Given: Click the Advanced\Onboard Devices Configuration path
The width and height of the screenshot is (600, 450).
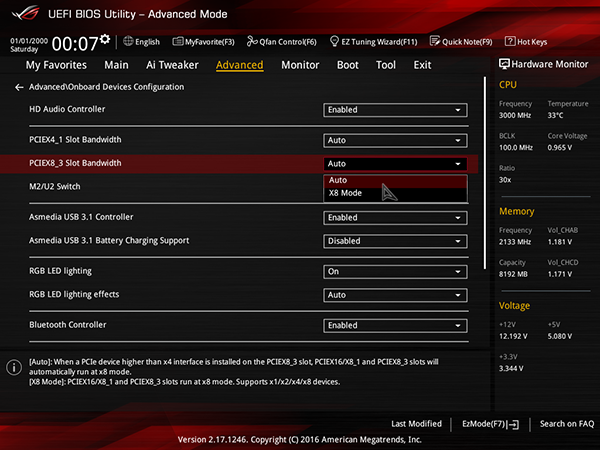Looking at the screenshot, I should coord(106,87).
